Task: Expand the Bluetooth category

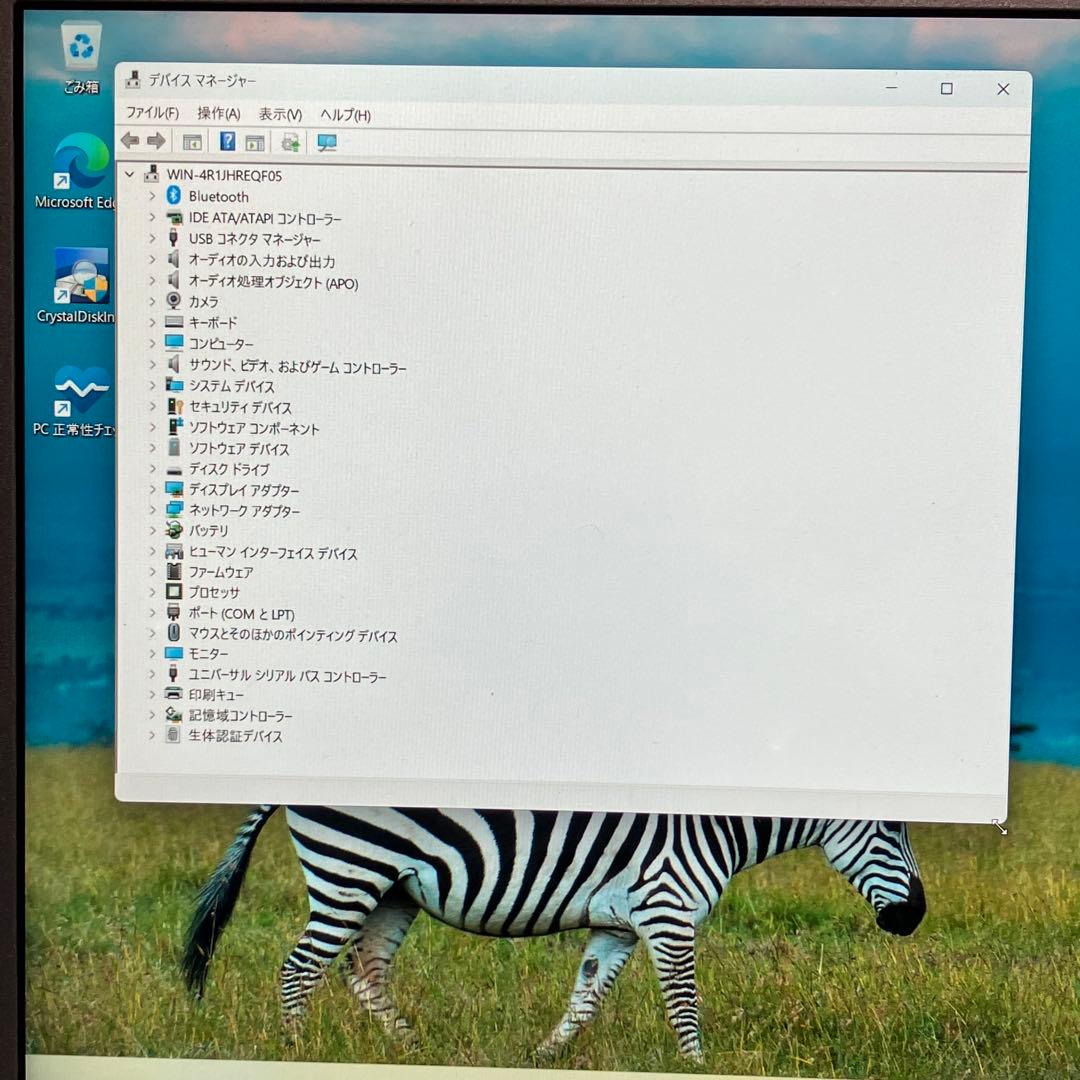Action: 152,196
